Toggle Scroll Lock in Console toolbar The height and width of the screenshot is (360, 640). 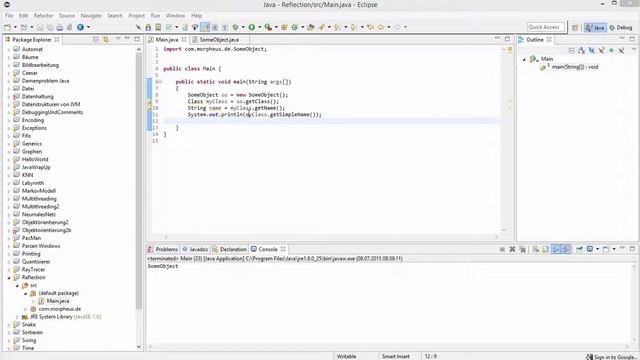546,249
